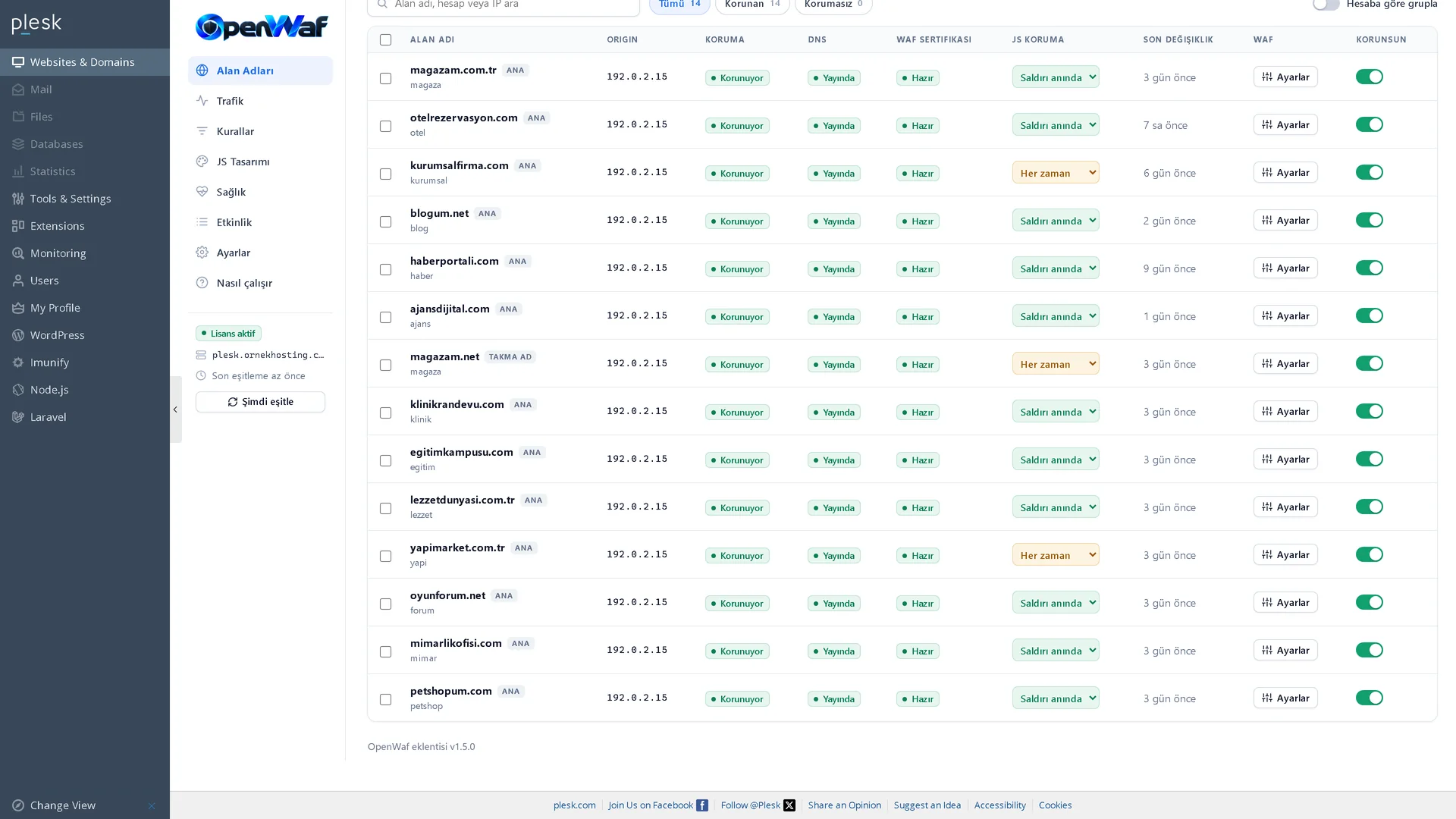Open the Etkinlik menu item

[260, 222]
